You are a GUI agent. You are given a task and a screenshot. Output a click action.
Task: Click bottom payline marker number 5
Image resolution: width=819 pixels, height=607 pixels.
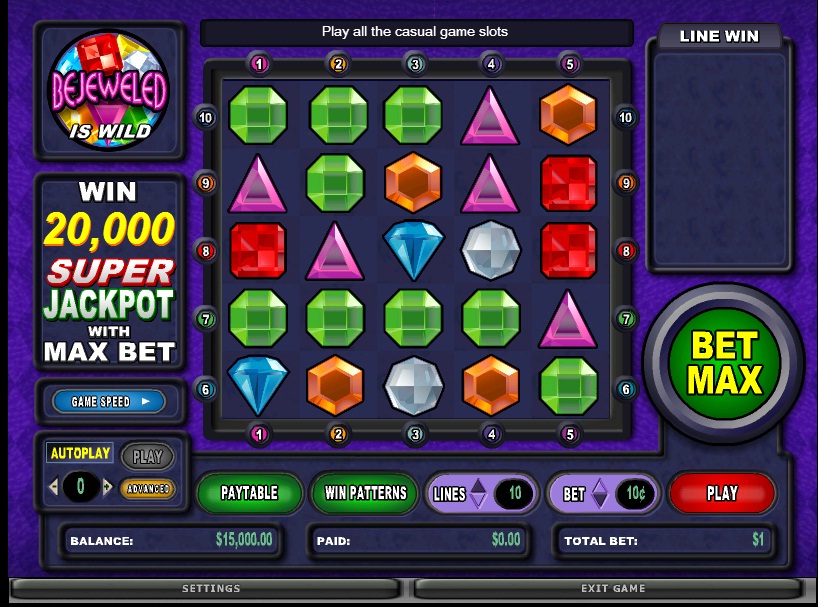(x=570, y=434)
